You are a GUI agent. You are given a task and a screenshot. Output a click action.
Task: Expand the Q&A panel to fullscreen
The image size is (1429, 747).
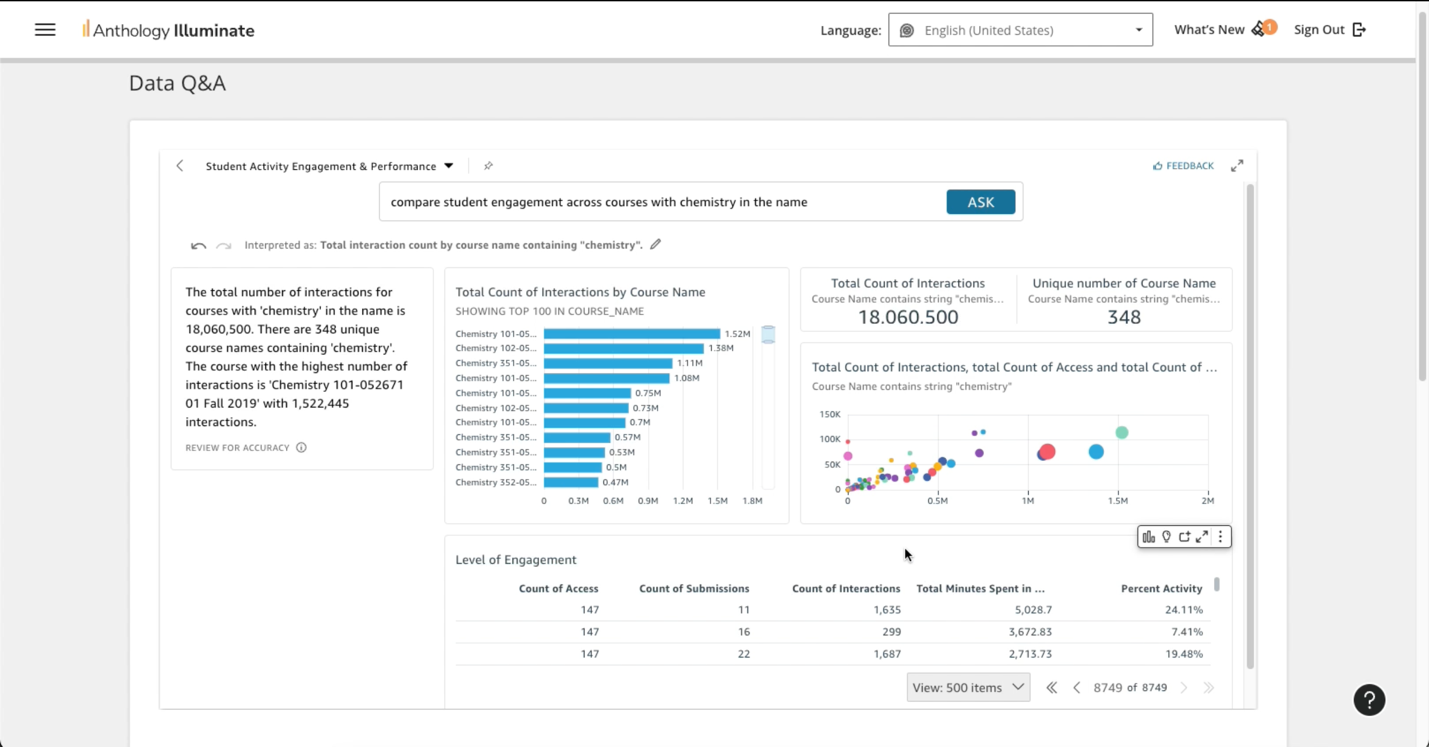click(1237, 166)
